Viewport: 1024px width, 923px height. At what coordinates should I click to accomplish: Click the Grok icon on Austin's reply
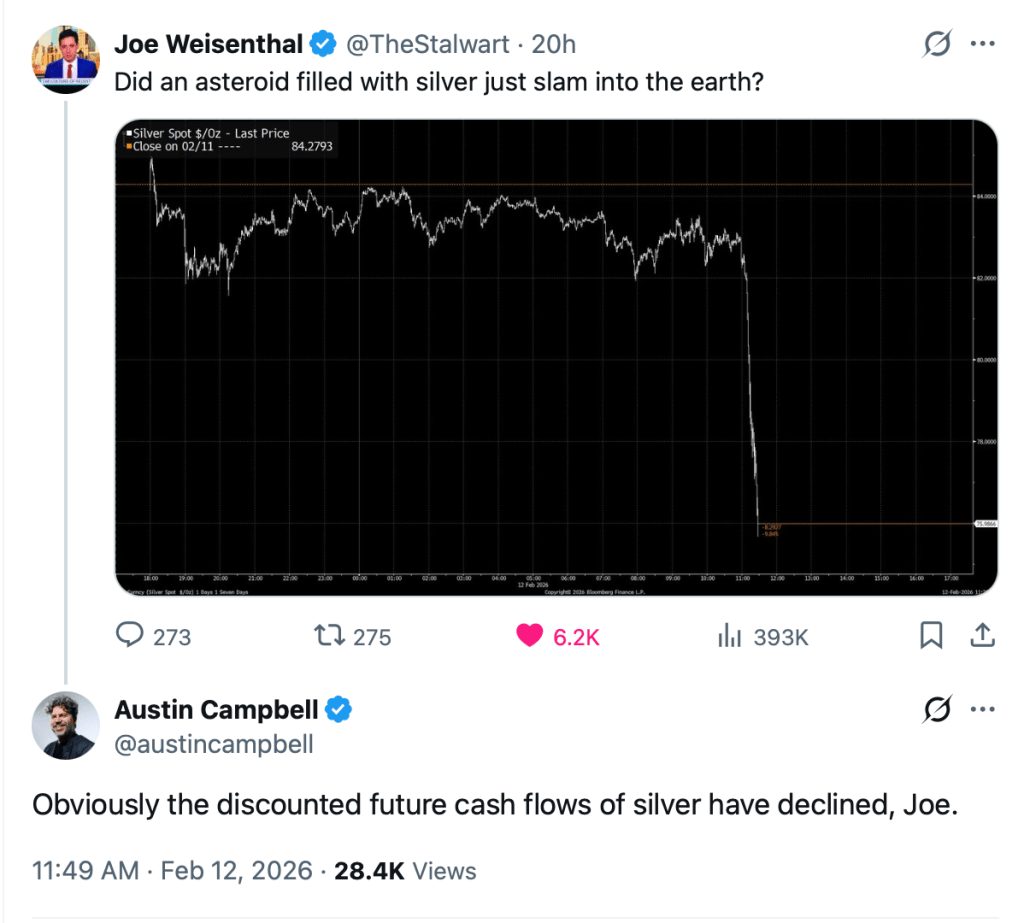pyautogui.click(x=937, y=710)
